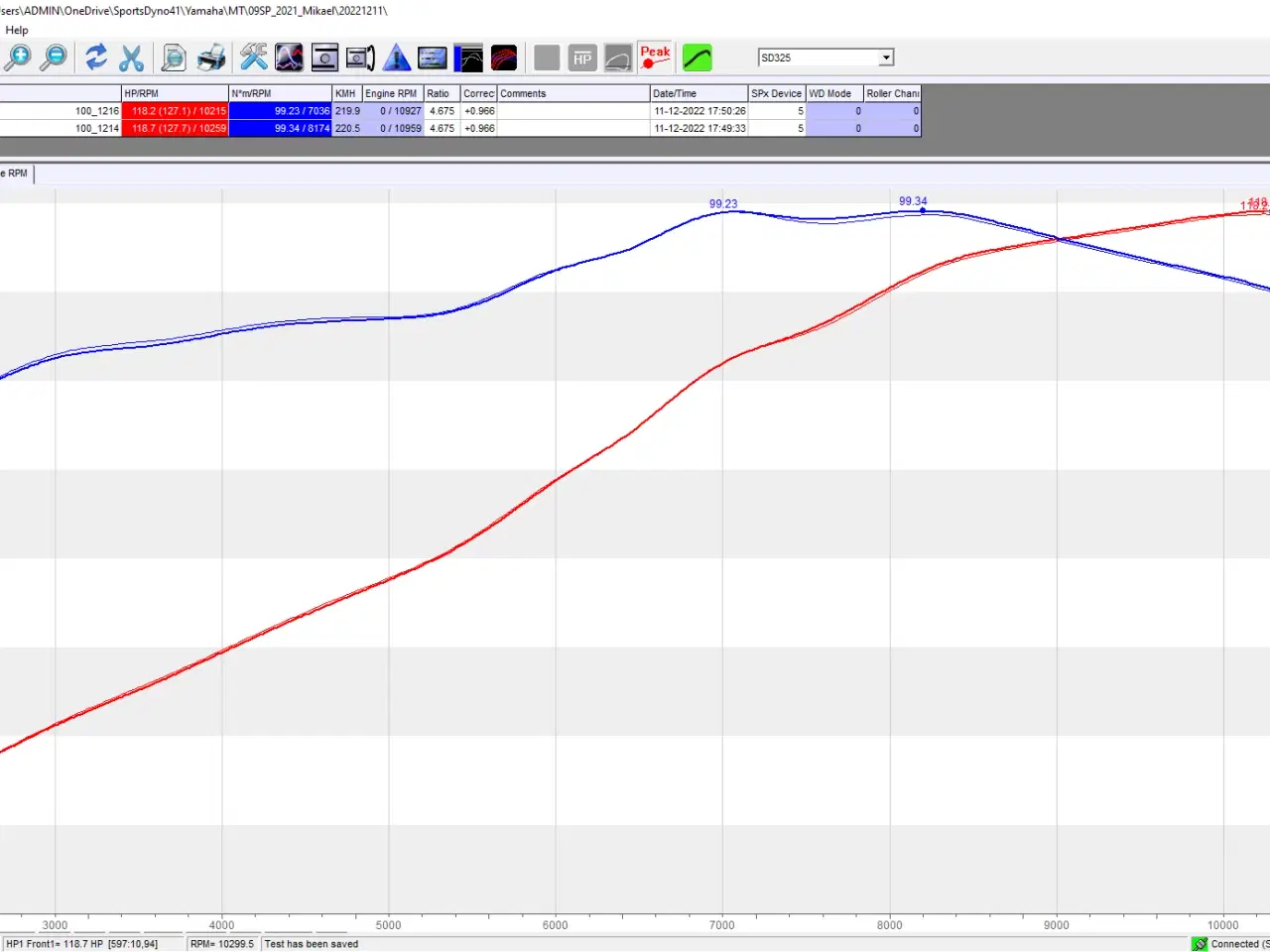1270x952 pixels.
Task: Open print preview icon
Action: (x=174, y=58)
